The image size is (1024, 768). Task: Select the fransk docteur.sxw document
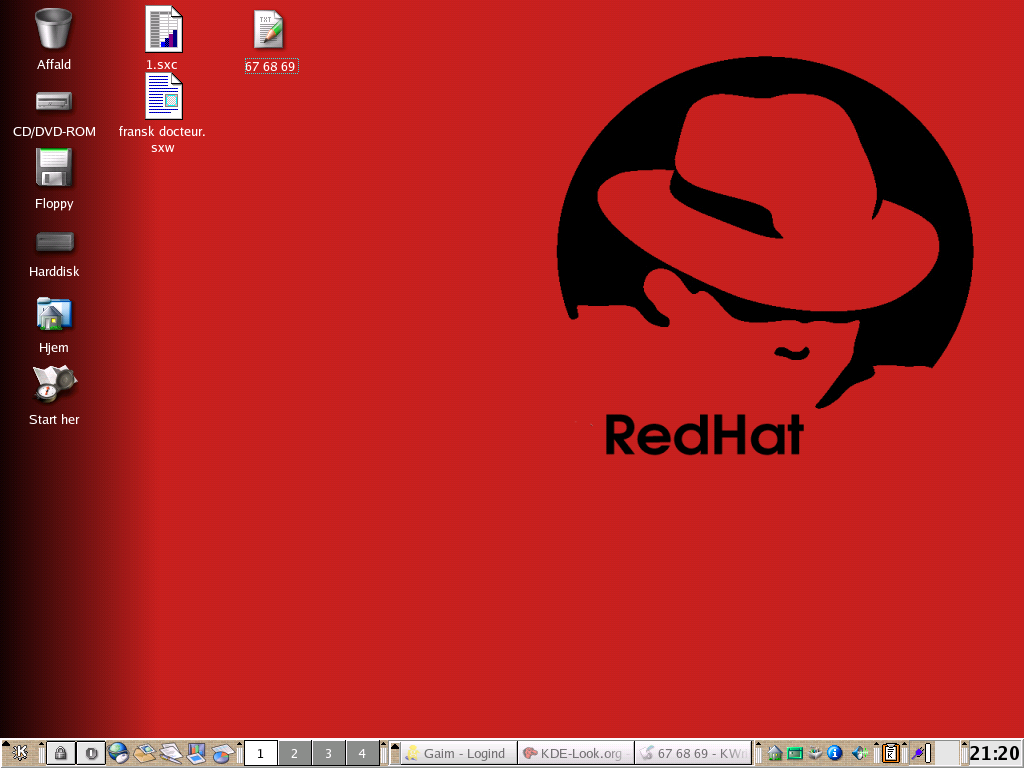tap(163, 96)
